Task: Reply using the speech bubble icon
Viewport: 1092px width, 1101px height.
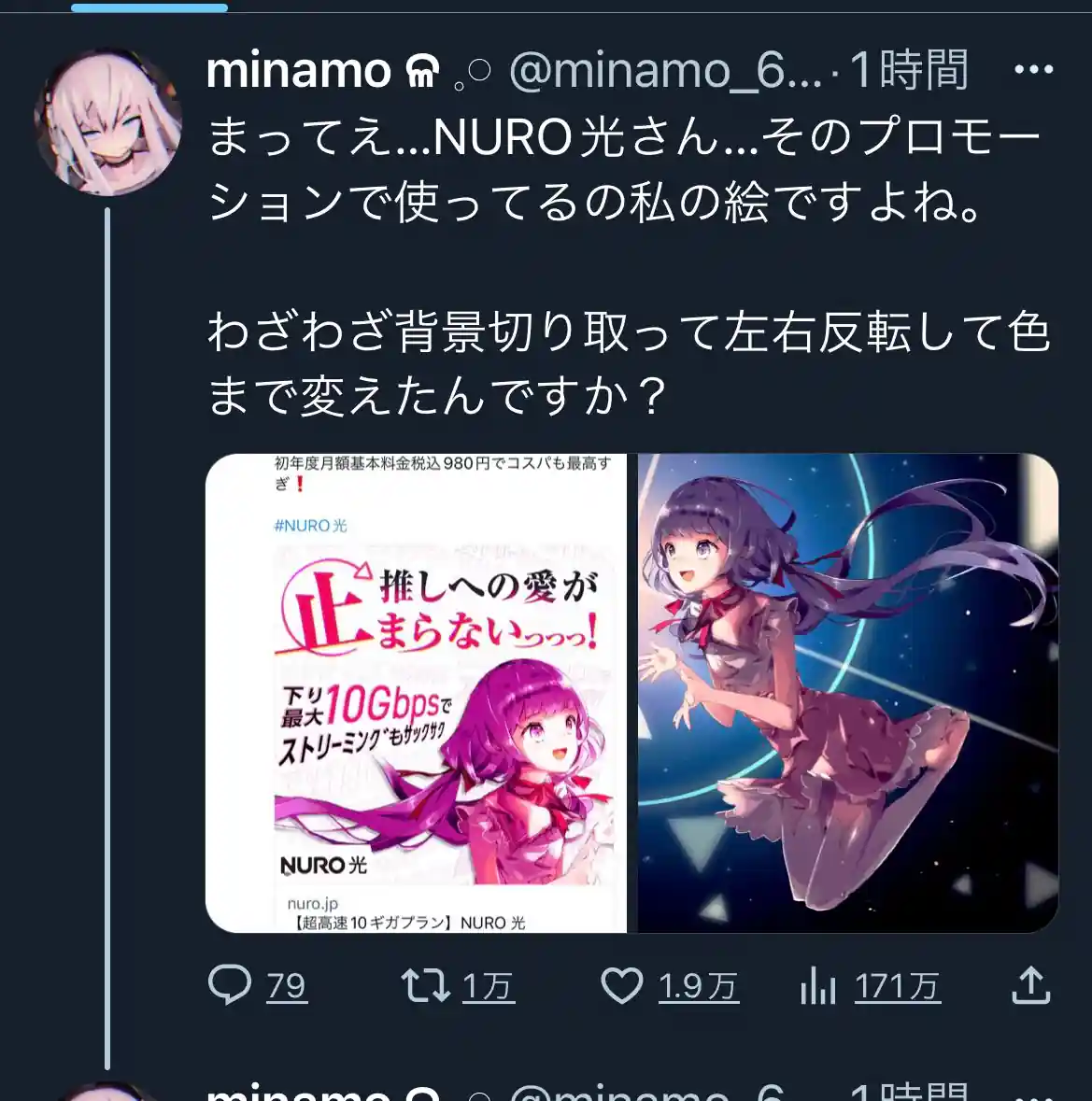Action: point(229,984)
